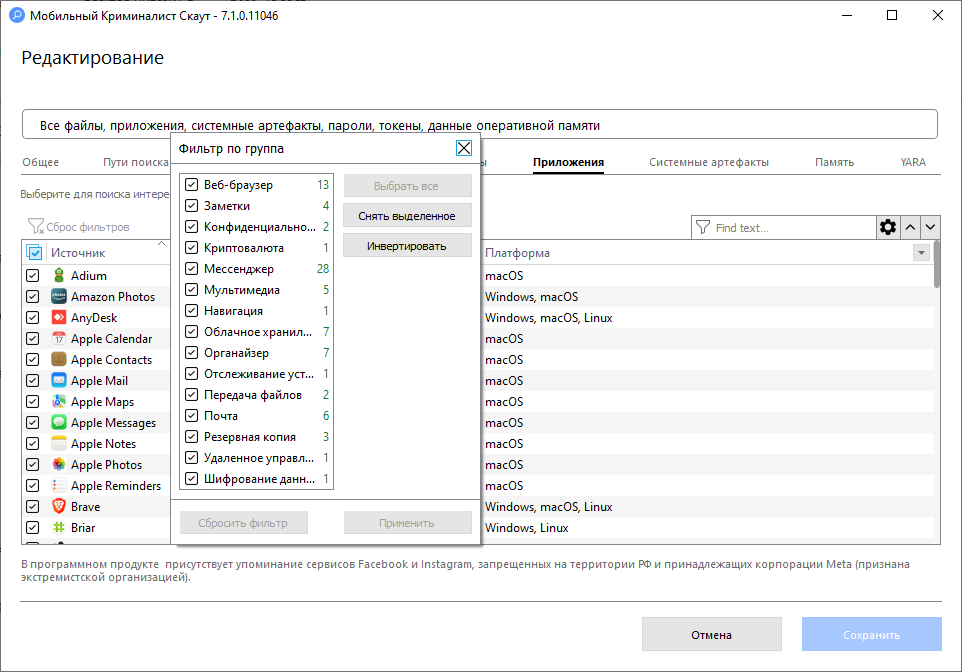This screenshot has height=672, width=962.
Task: Open search settings gear icon
Action: [x=888, y=228]
